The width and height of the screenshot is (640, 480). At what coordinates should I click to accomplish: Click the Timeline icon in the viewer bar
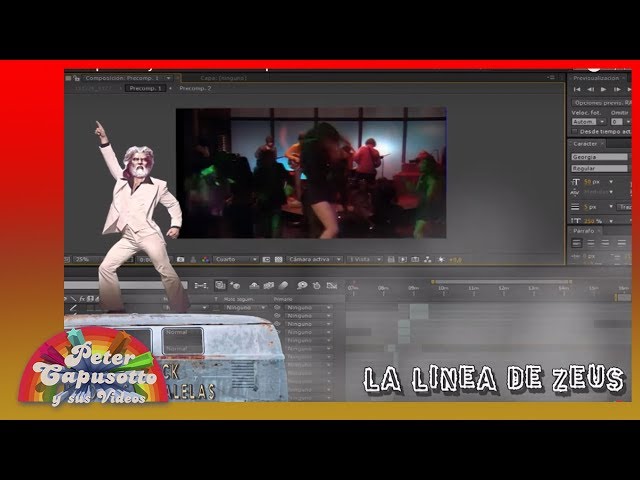415,260
